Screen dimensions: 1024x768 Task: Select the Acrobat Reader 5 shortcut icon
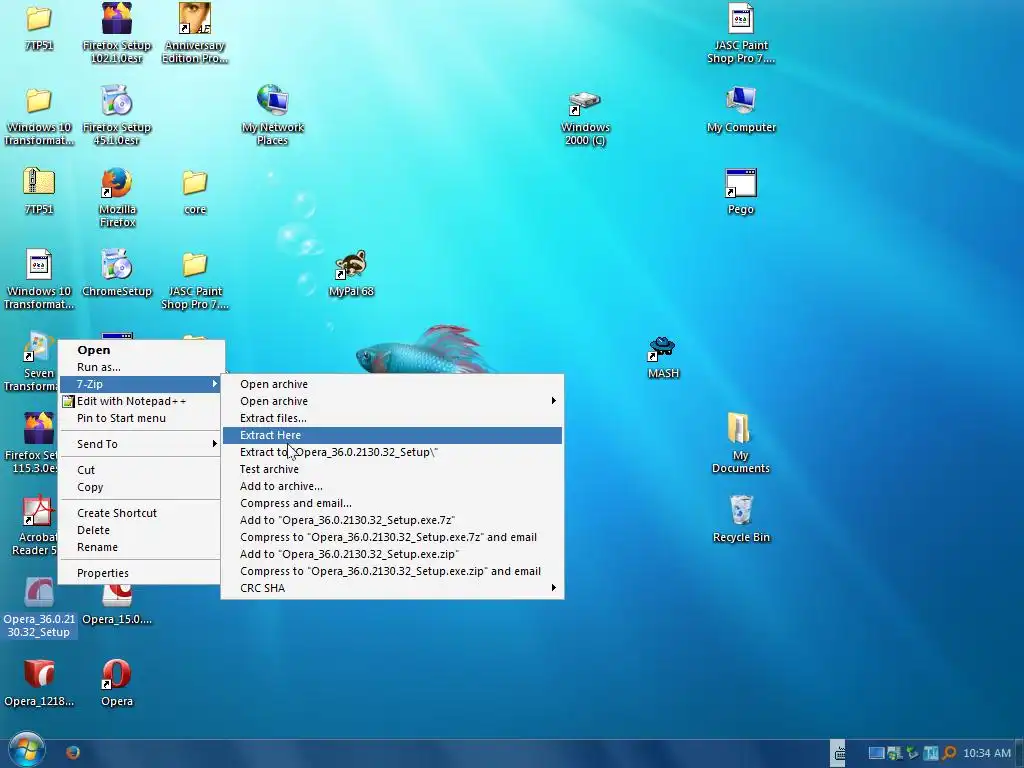click(x=38, y=511)
